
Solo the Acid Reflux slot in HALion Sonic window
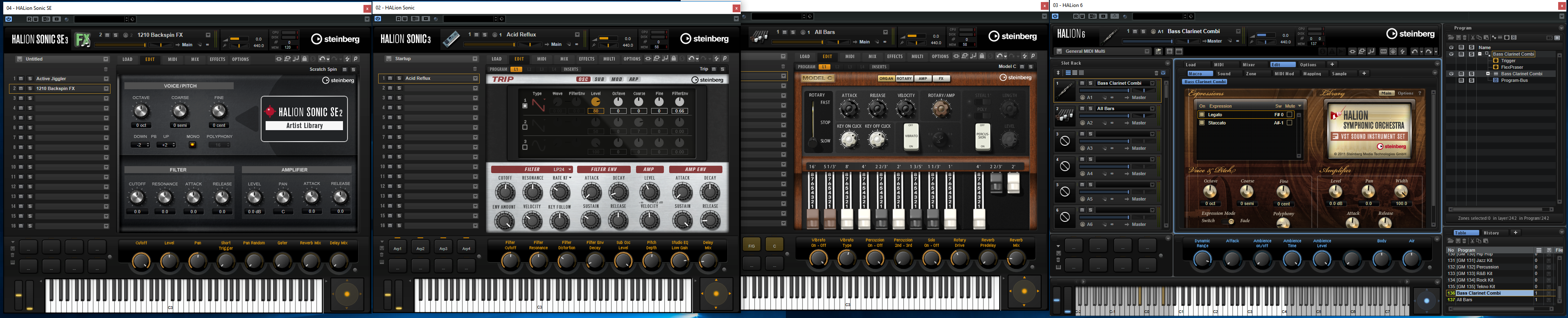click(399, 78)
